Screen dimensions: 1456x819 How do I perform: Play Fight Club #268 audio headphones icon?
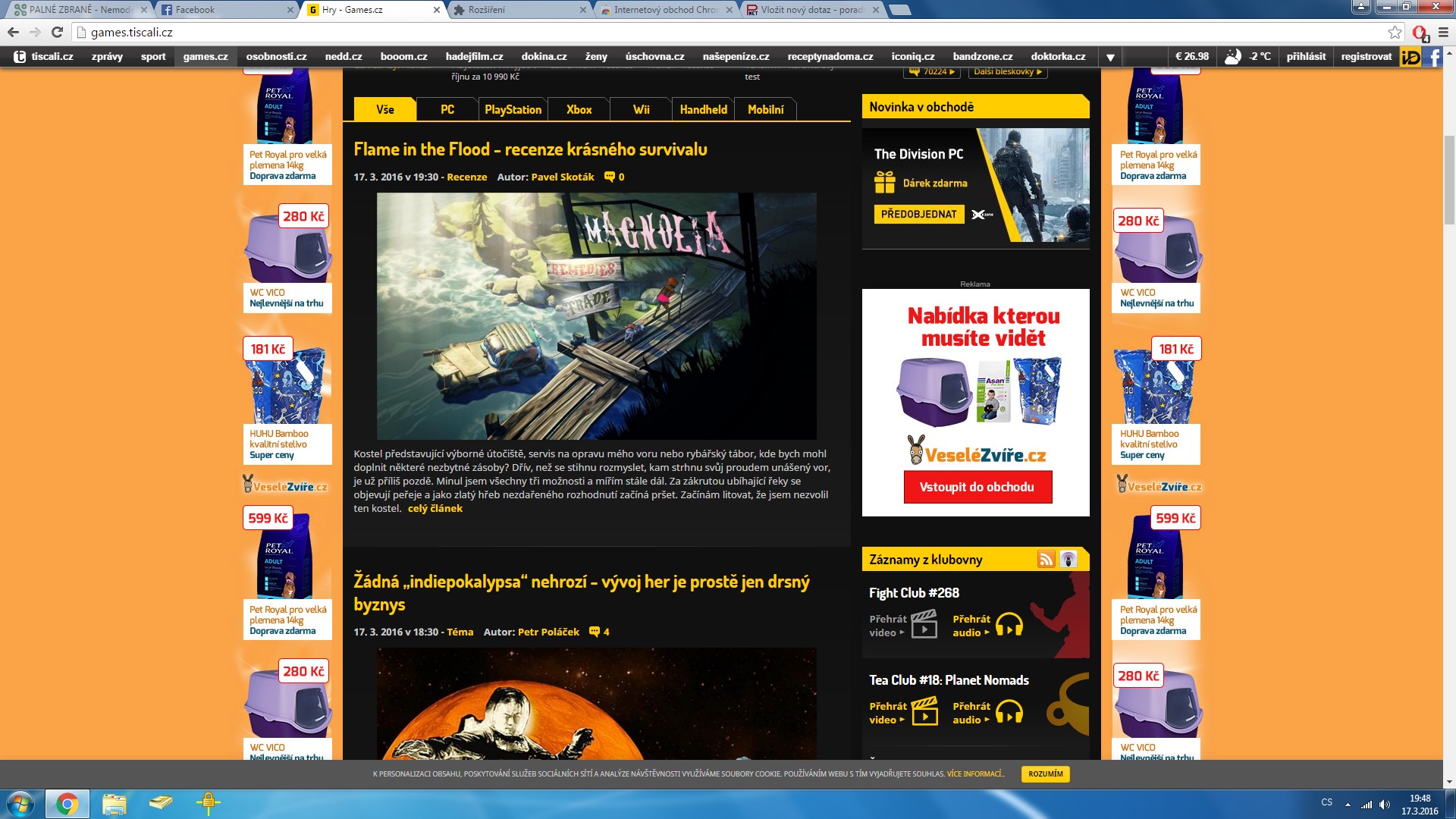click(1009, 625)
